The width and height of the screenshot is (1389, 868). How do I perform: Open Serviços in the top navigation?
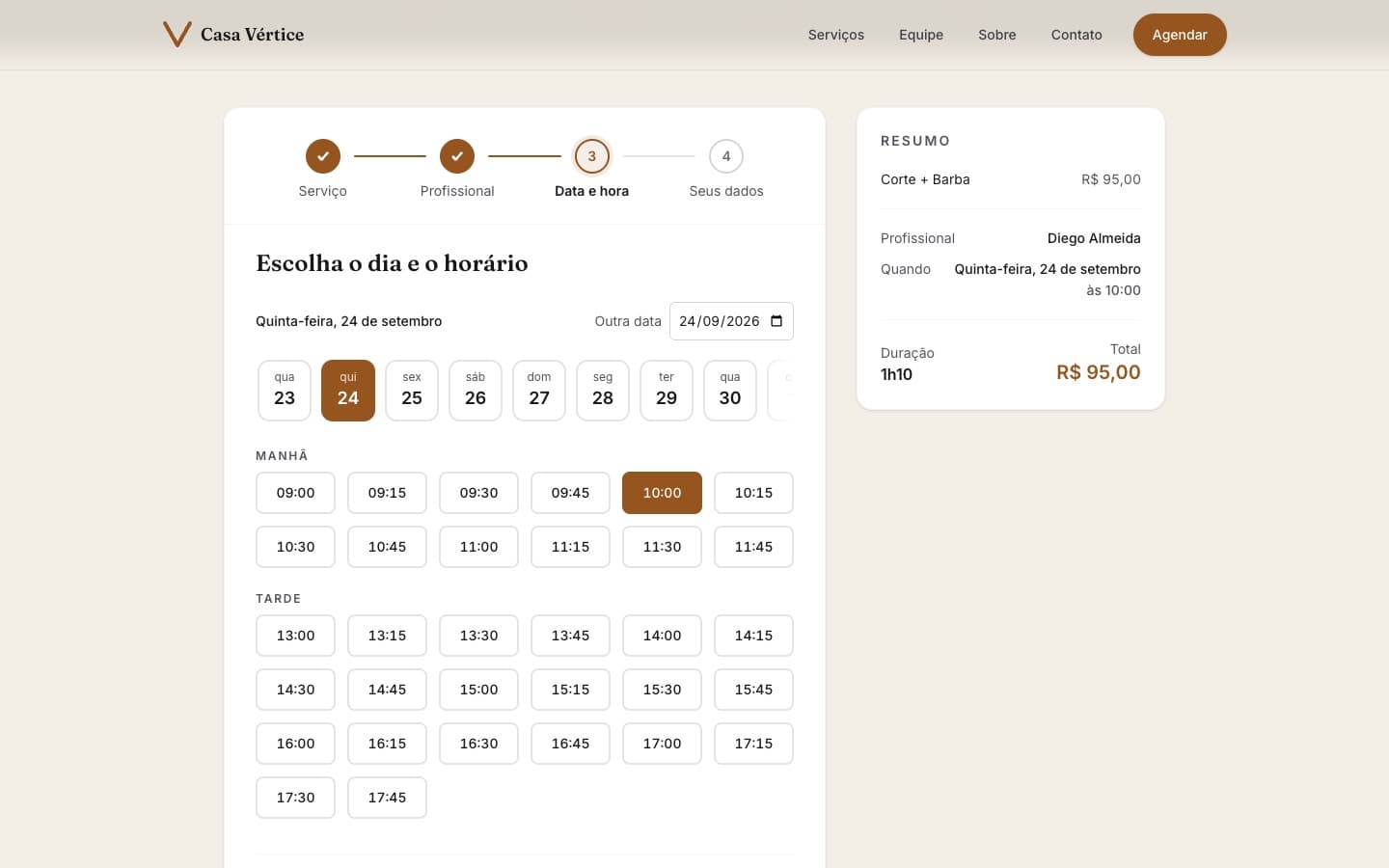[x=836, y=35]
